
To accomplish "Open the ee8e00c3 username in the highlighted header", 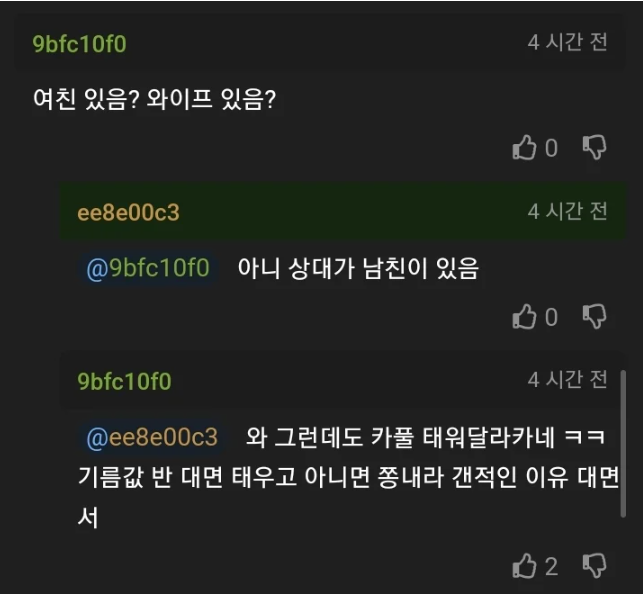I will [128, 213].
